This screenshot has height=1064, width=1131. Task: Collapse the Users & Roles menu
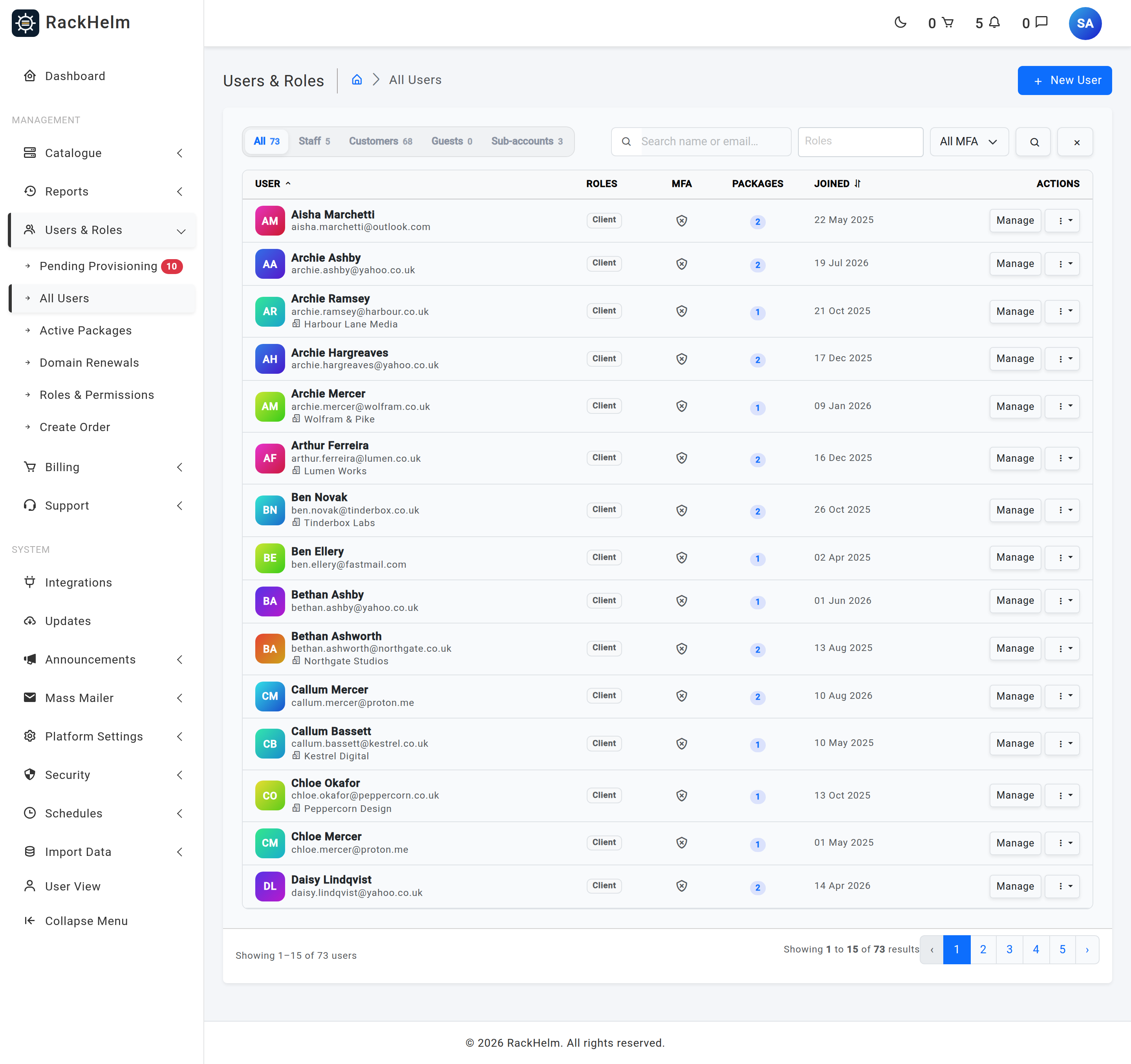102,230
